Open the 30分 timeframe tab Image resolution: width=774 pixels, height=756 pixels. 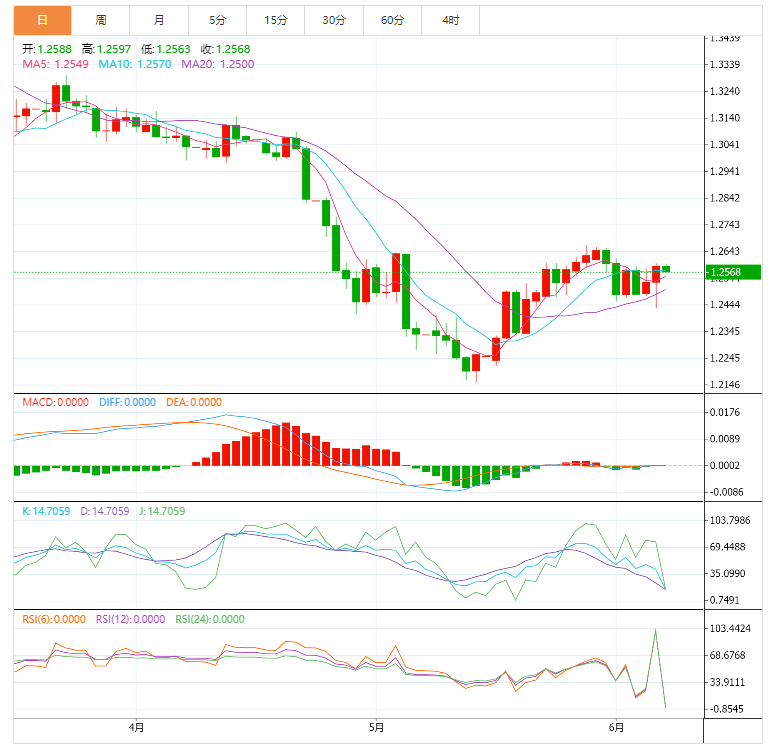click(334, 20)
